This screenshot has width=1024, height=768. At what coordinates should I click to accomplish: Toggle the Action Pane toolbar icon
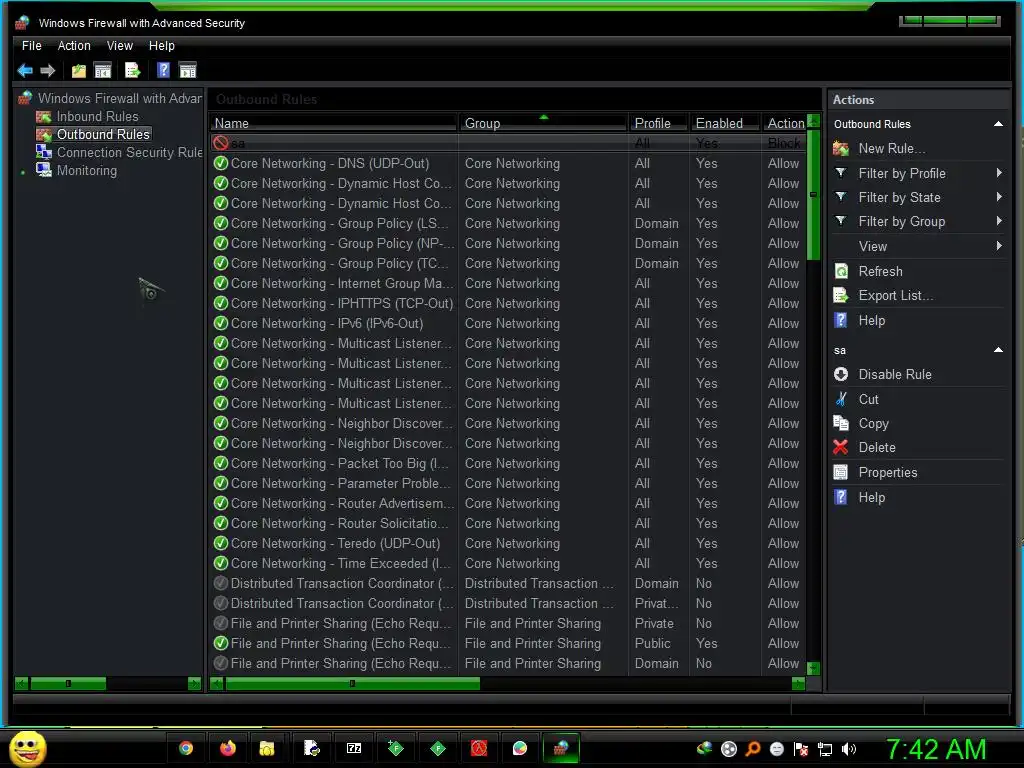coord(187,71)
